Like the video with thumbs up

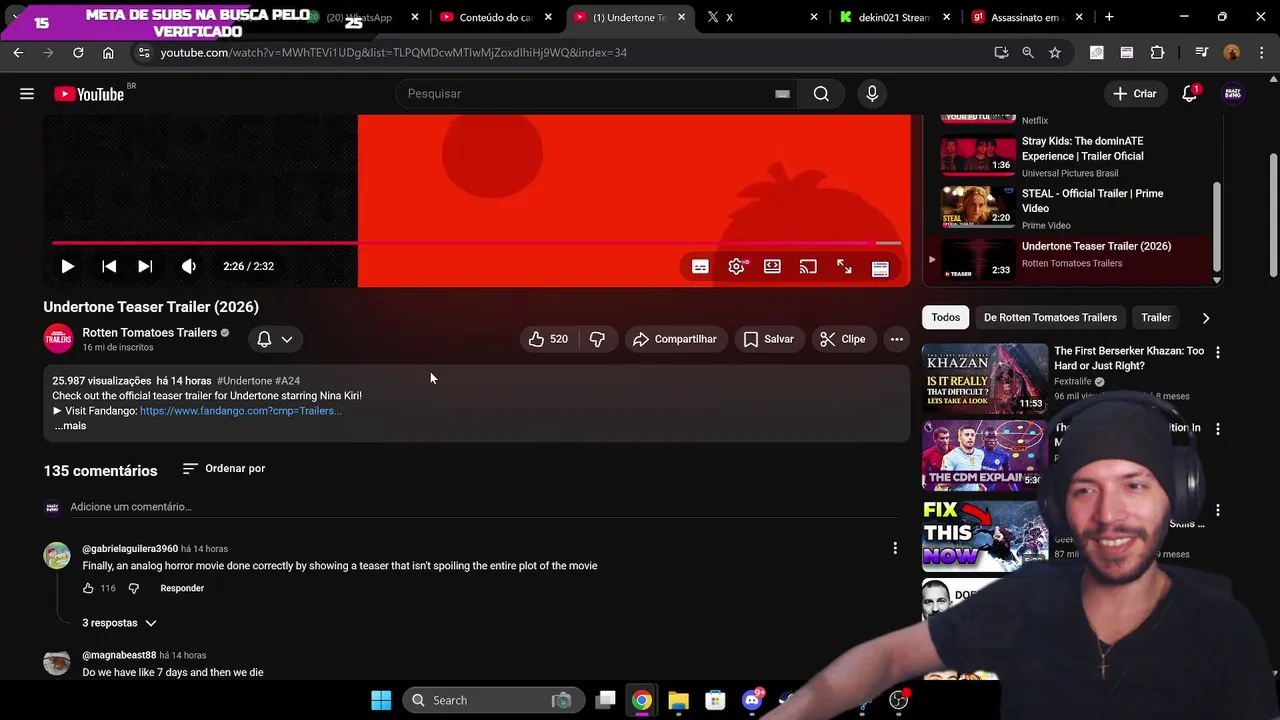[549, 339]
